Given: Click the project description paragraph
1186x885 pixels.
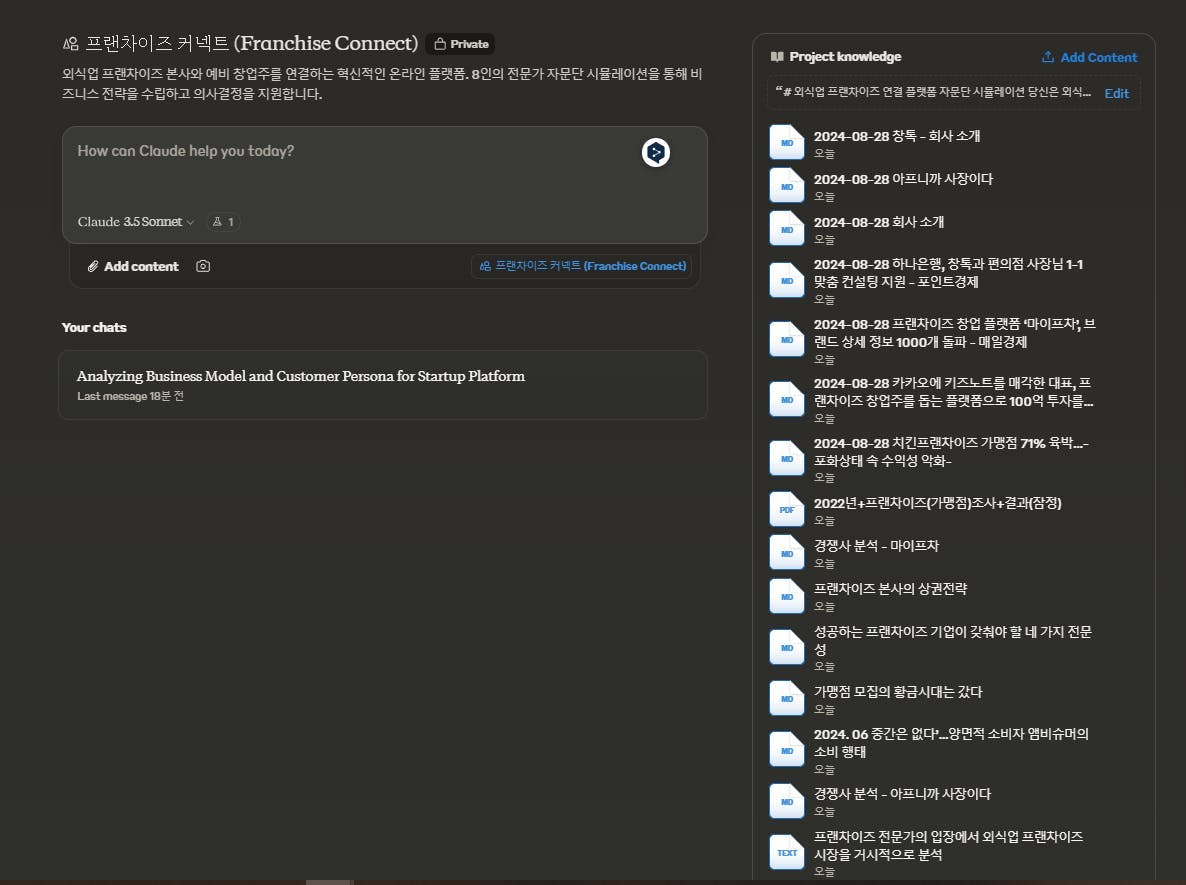Looking at the screenshot, I should 382,84.
